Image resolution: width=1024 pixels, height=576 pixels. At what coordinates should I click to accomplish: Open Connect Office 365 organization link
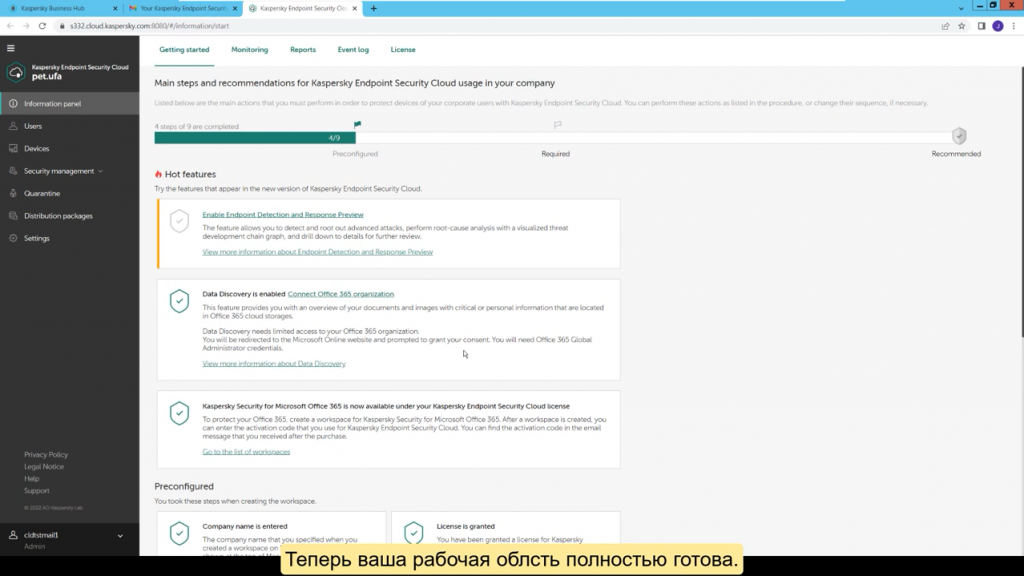tap(341, 294)
